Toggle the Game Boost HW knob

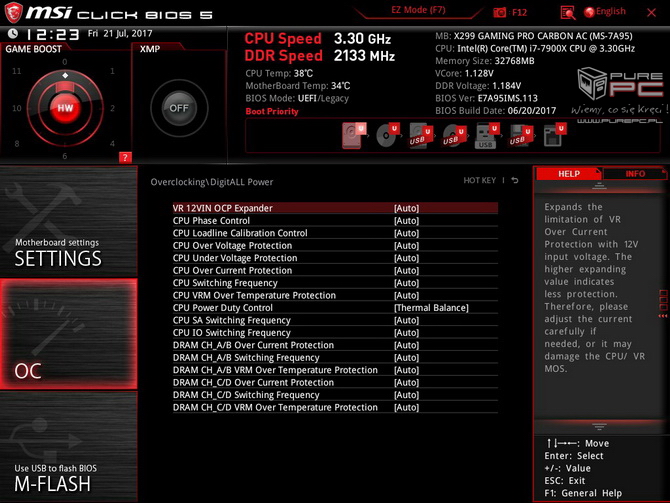(x=65, y=108)
